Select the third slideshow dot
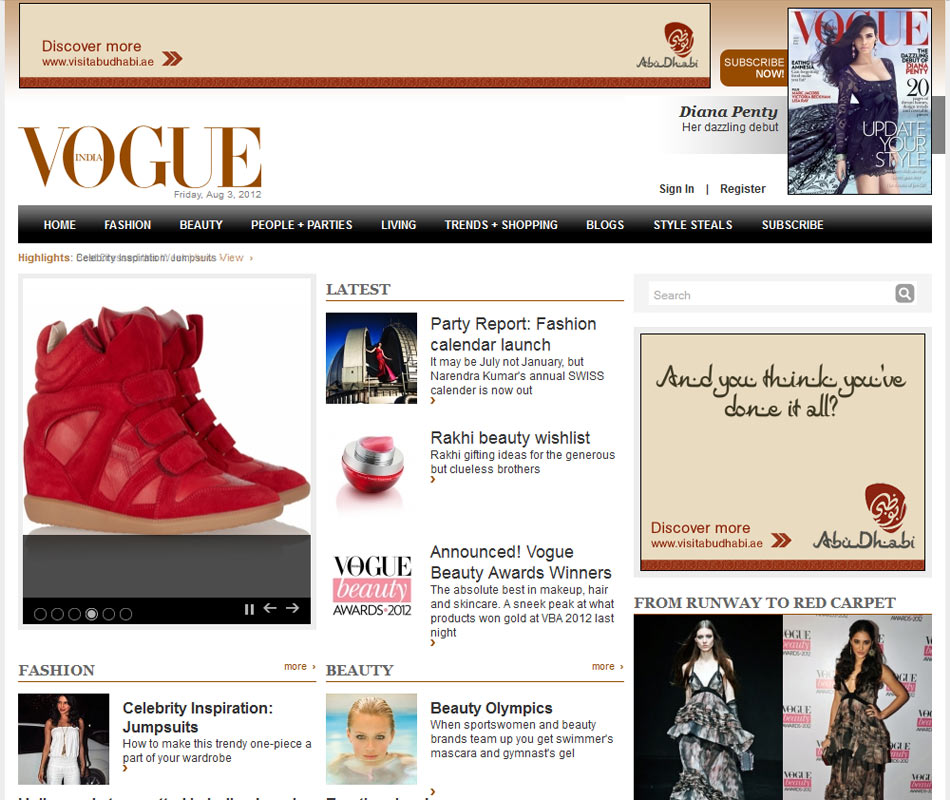This screenshot has height=800, width=950. [x=75, y=614]
